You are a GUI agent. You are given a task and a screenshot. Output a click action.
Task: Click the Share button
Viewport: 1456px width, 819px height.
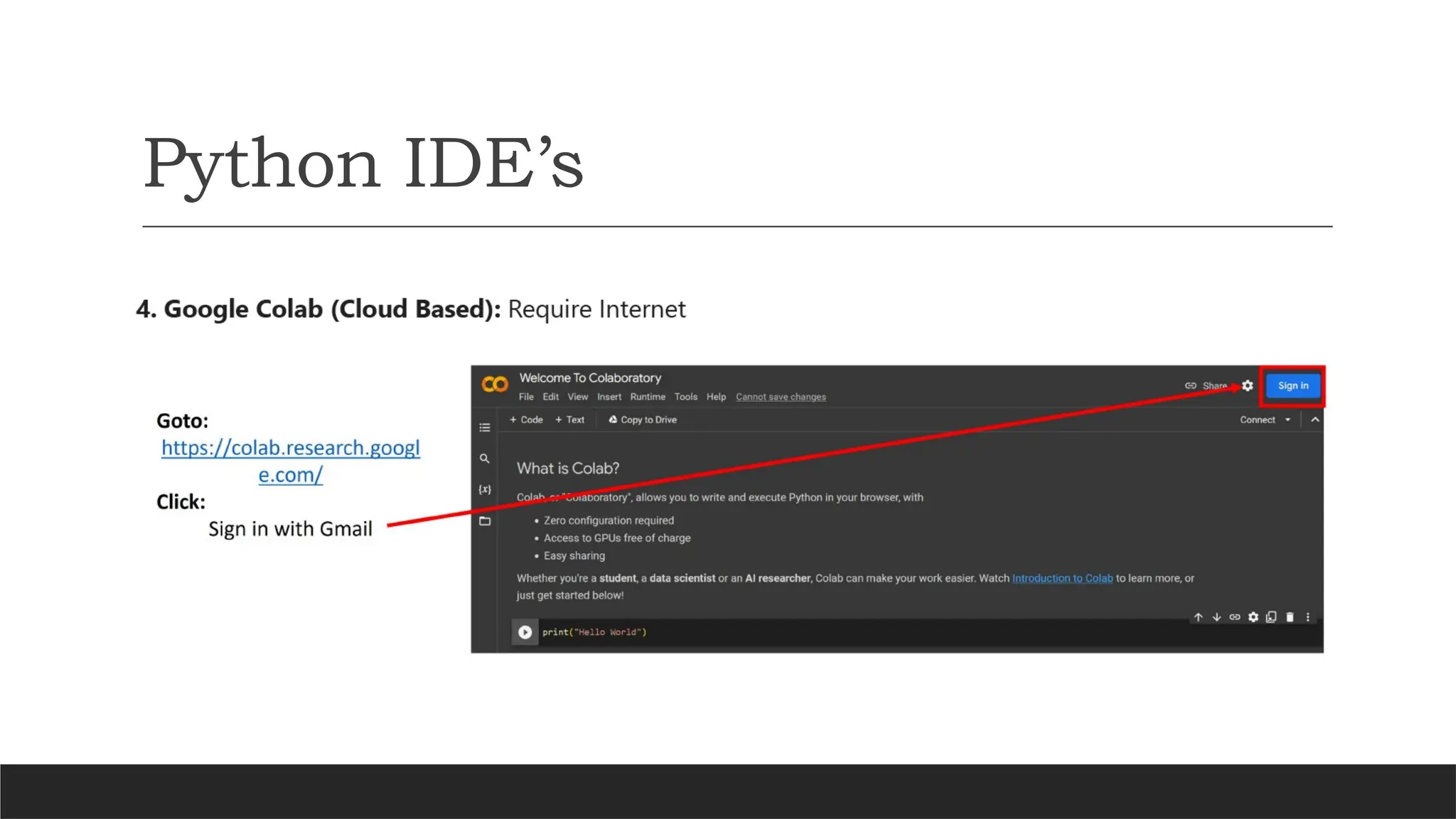[x=1206, y=386]
